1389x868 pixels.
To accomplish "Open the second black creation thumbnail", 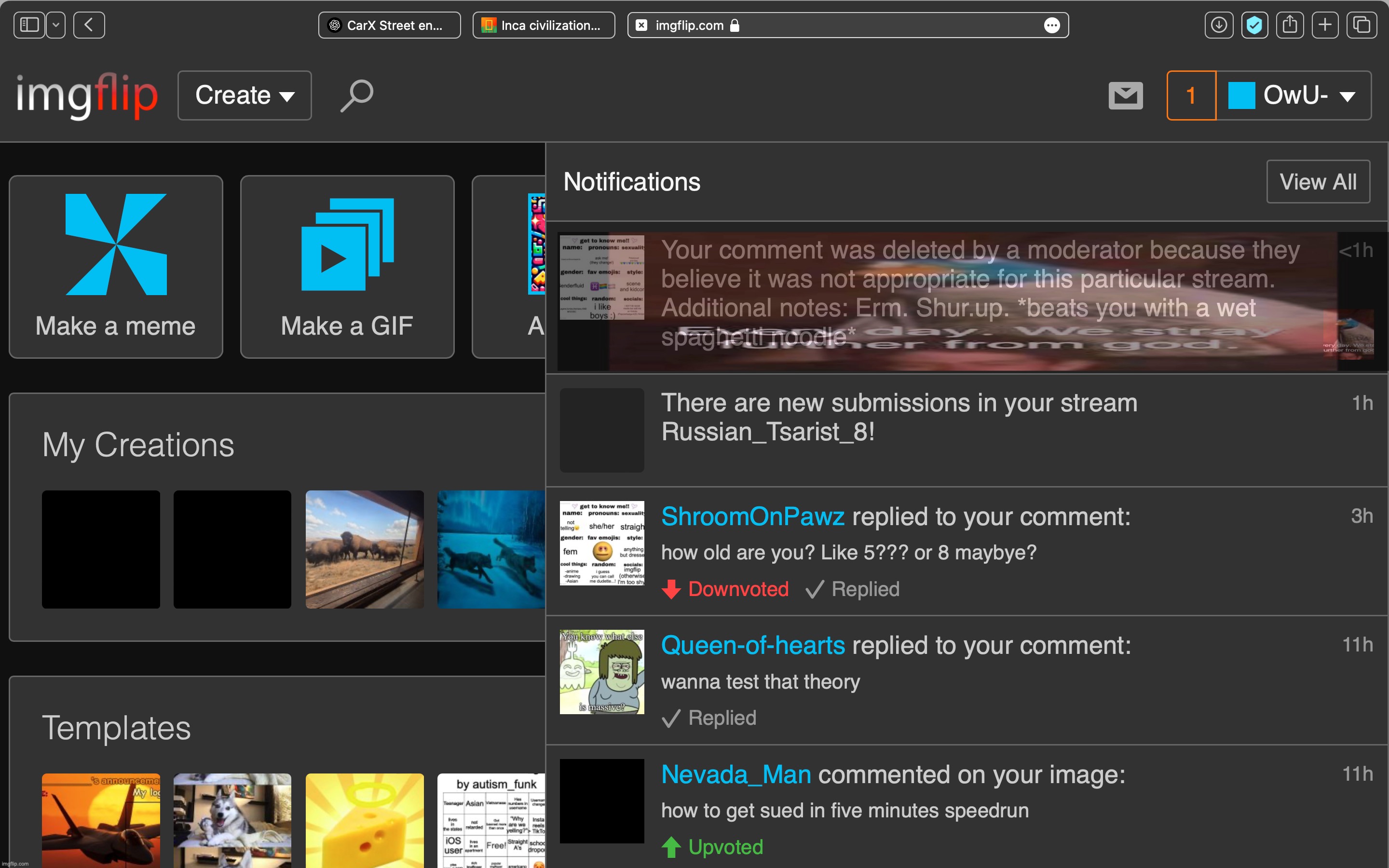I will pyautogui.click(x=232, y=549).
